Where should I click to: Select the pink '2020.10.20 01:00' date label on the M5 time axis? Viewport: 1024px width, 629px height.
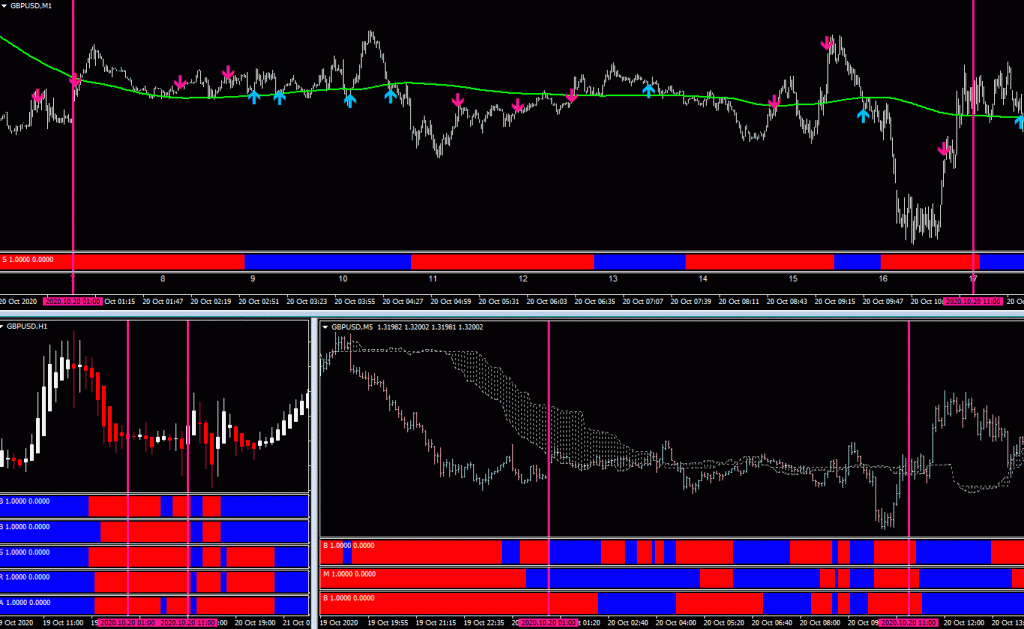coord(549,623)
